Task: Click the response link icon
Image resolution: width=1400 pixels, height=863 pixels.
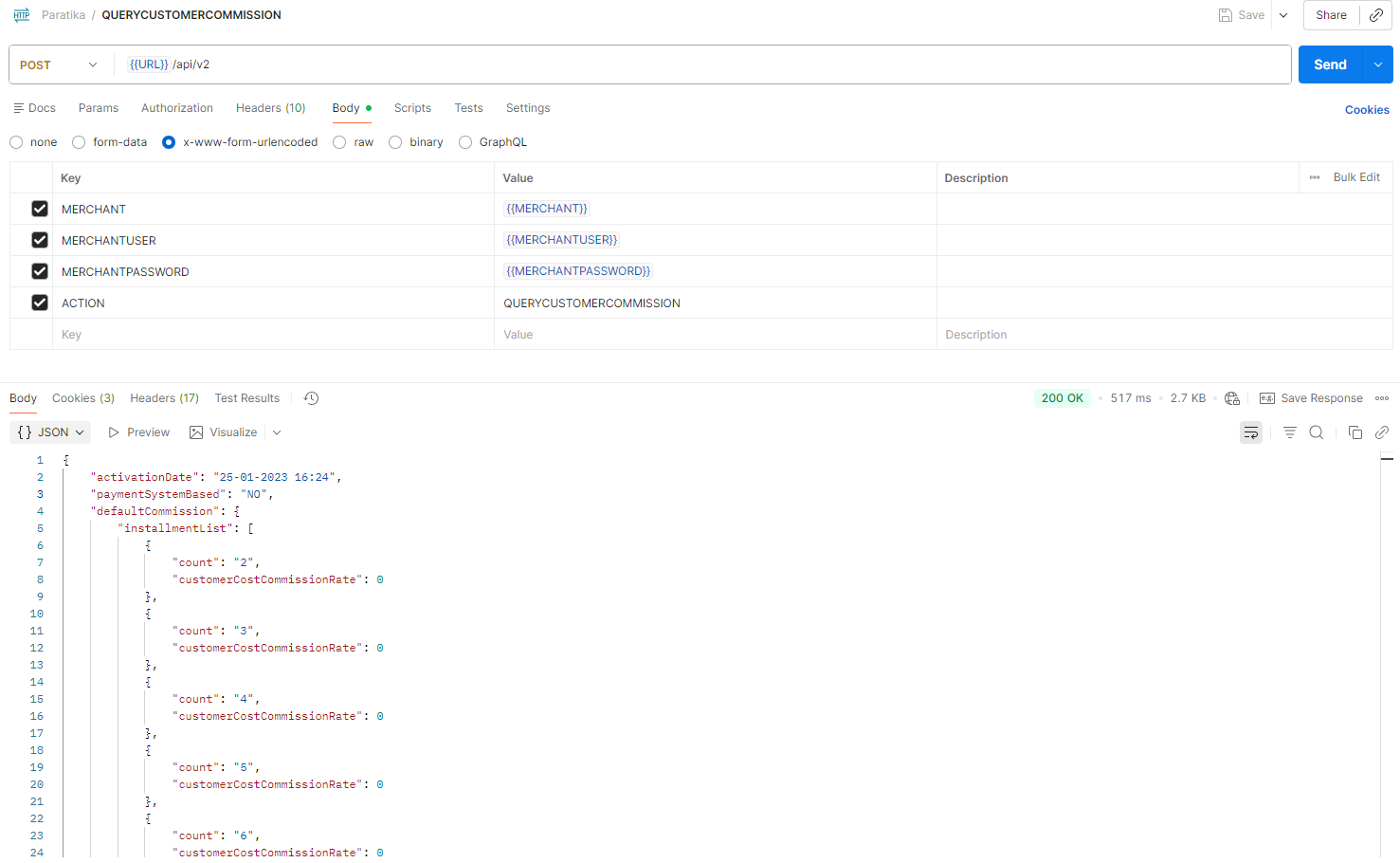Action: (1382, 432)
